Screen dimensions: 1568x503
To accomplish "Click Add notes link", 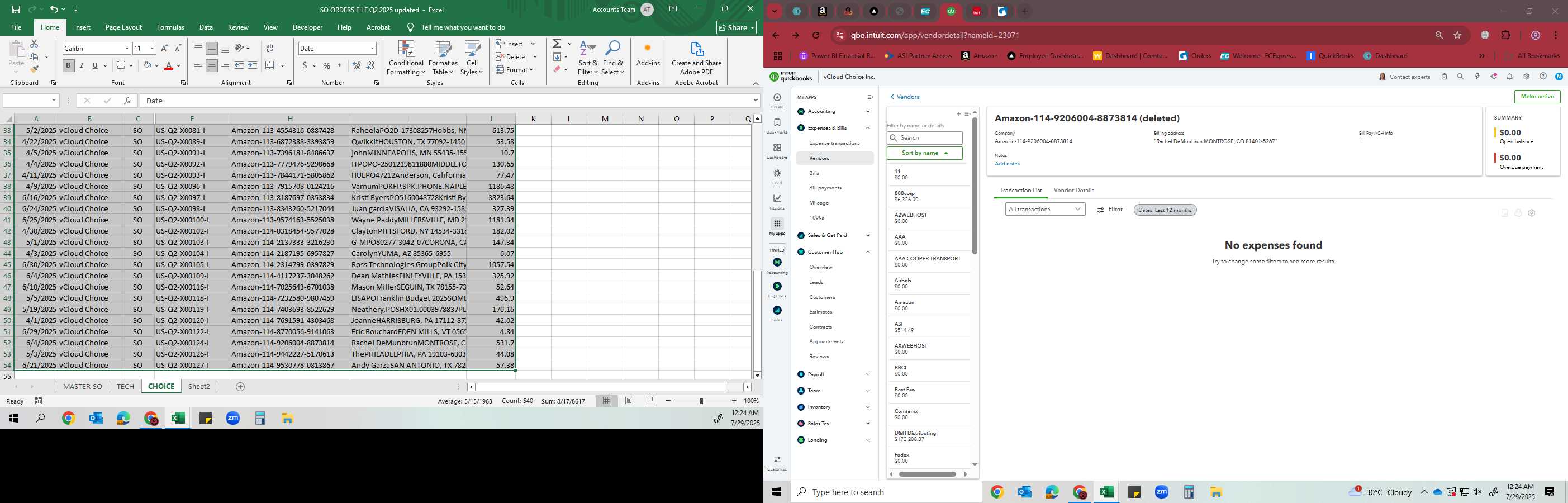I will tap(1007, 164).
